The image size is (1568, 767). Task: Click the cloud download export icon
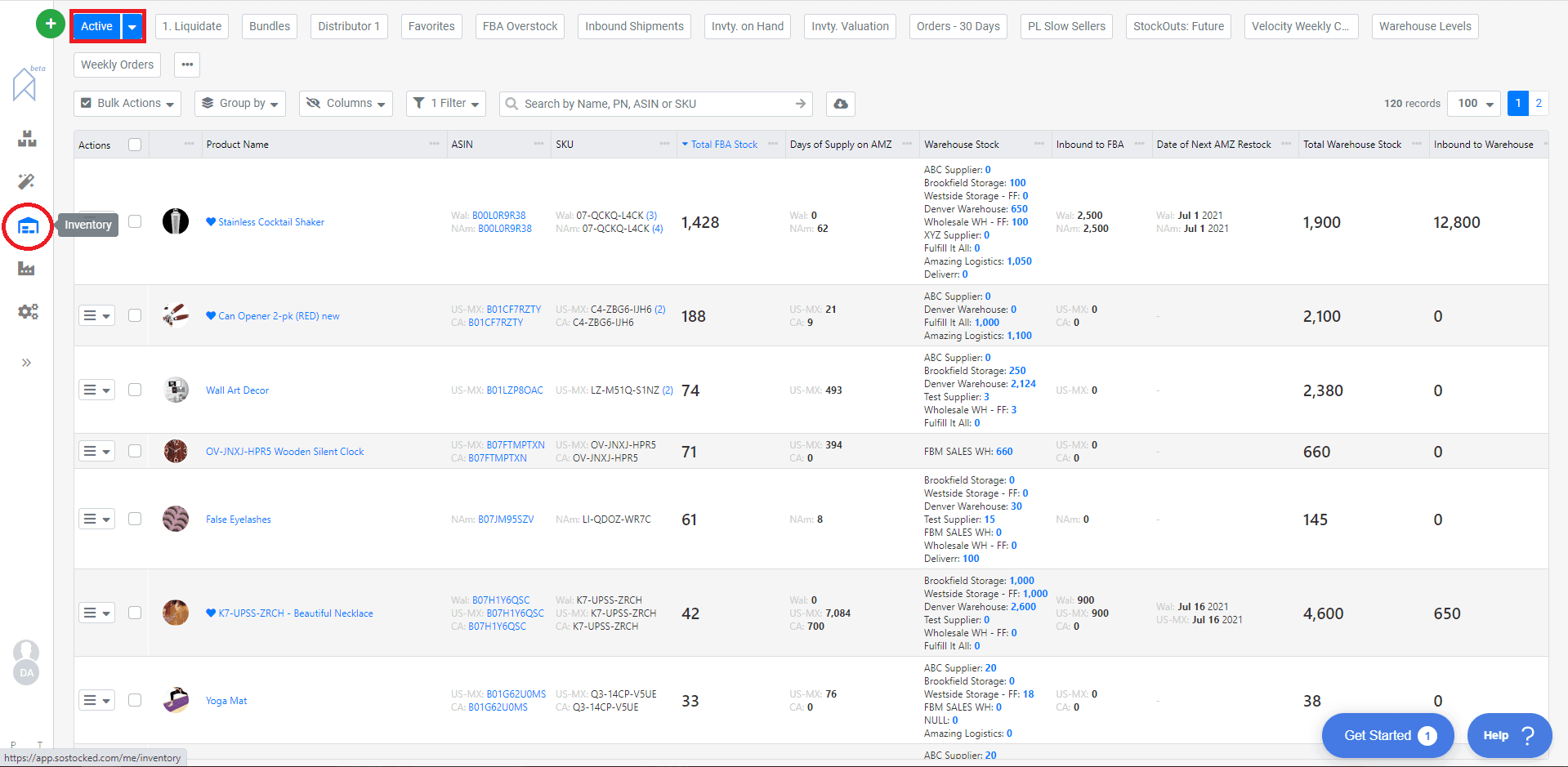841,104
